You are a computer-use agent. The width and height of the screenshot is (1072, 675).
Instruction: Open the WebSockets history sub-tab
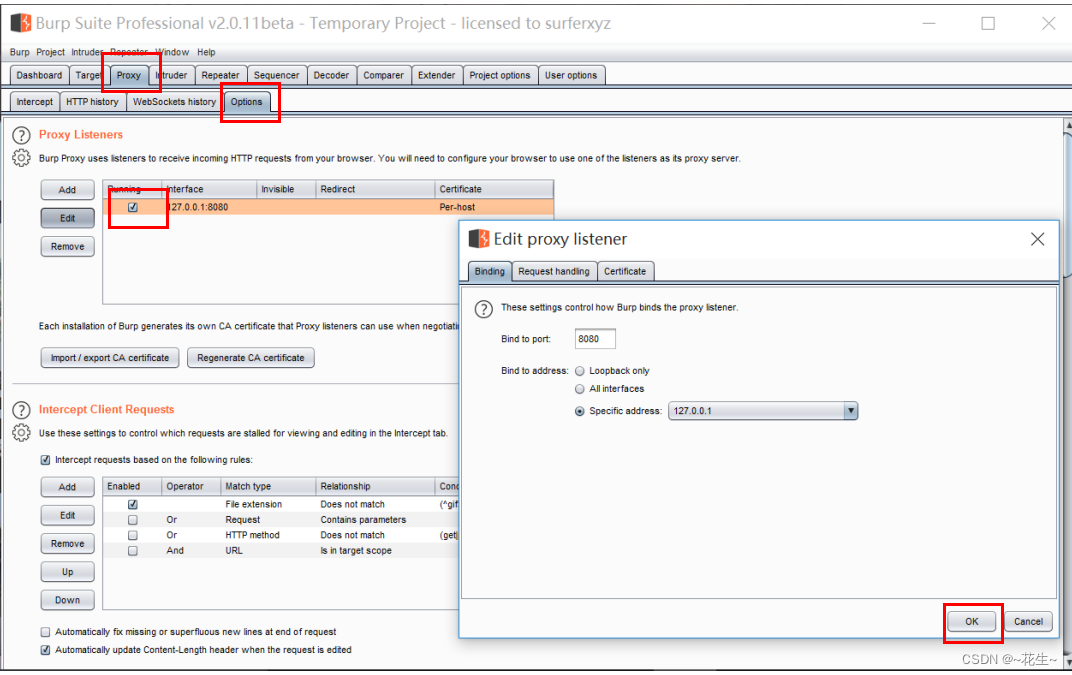pyautogui.click(x=174, y=102)
